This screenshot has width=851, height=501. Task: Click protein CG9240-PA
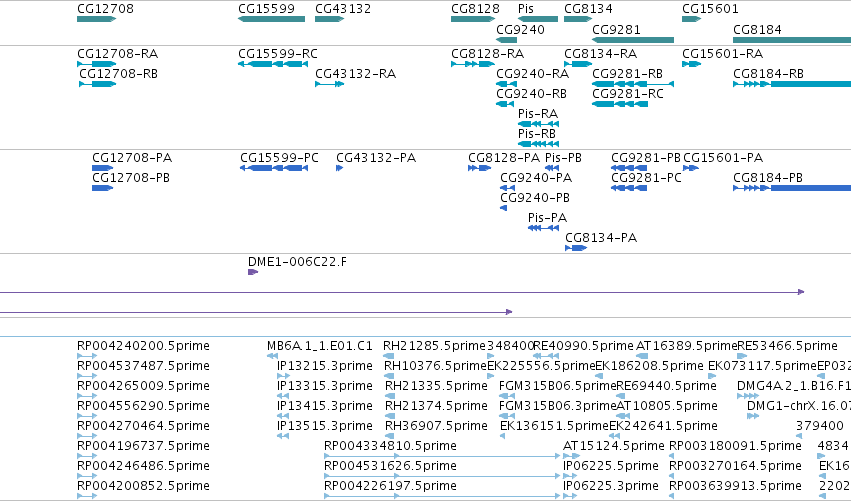pos(507,188)
